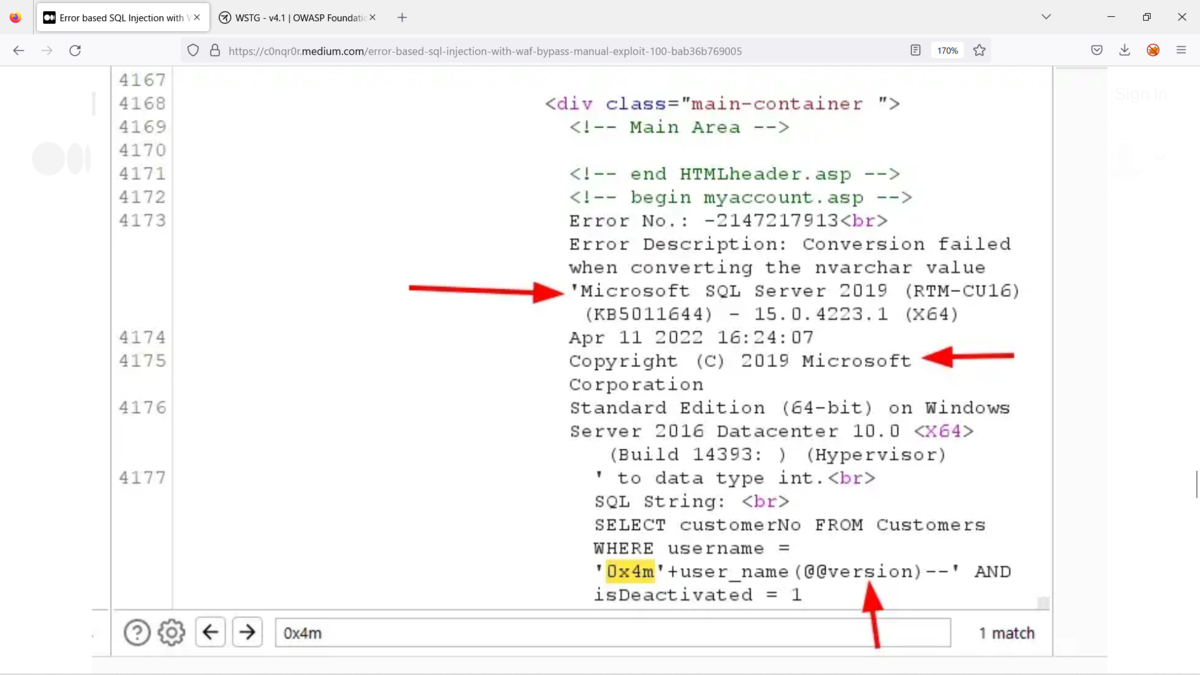
Task: Click the 'begin myaccount.asp' comment line
Action: coord(740,197)
